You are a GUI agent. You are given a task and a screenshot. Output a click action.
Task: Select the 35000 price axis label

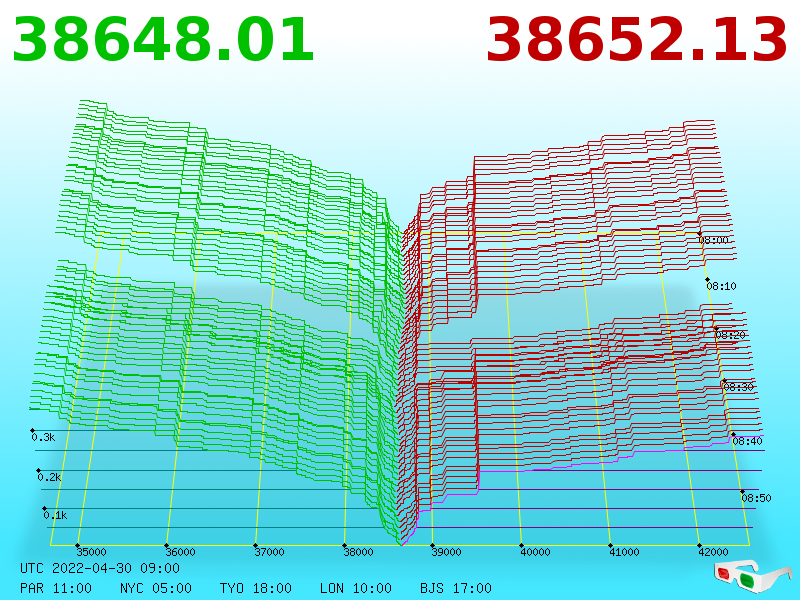point(91,552)
